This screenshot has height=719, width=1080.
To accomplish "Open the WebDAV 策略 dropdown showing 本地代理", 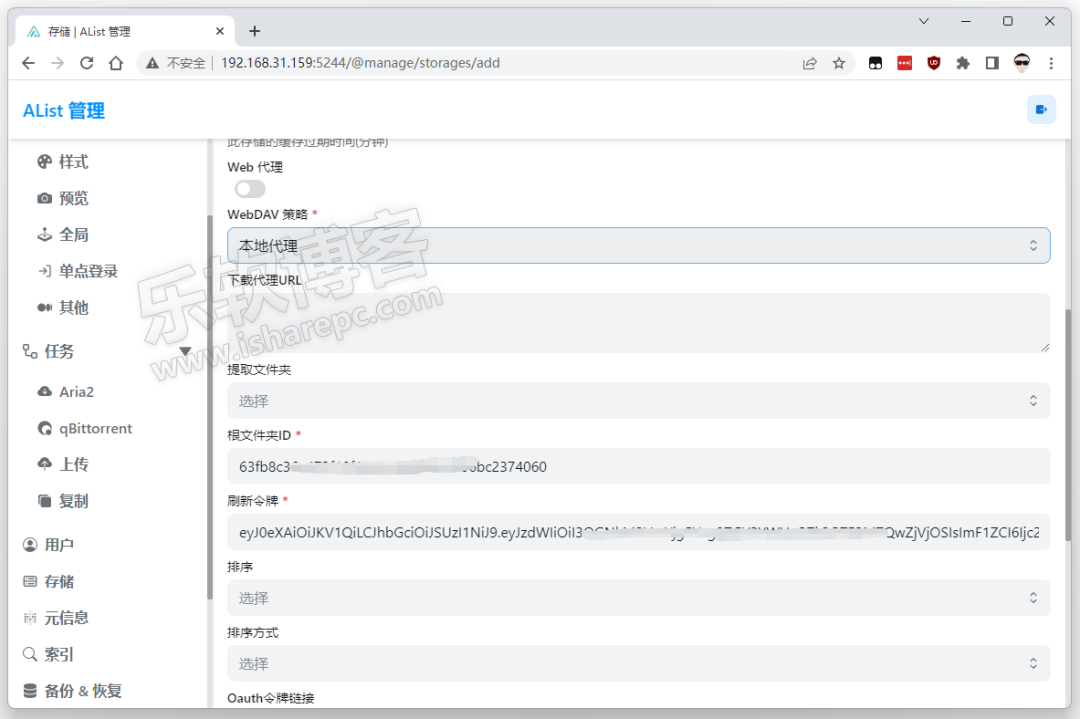I will [x=638, y=245].
